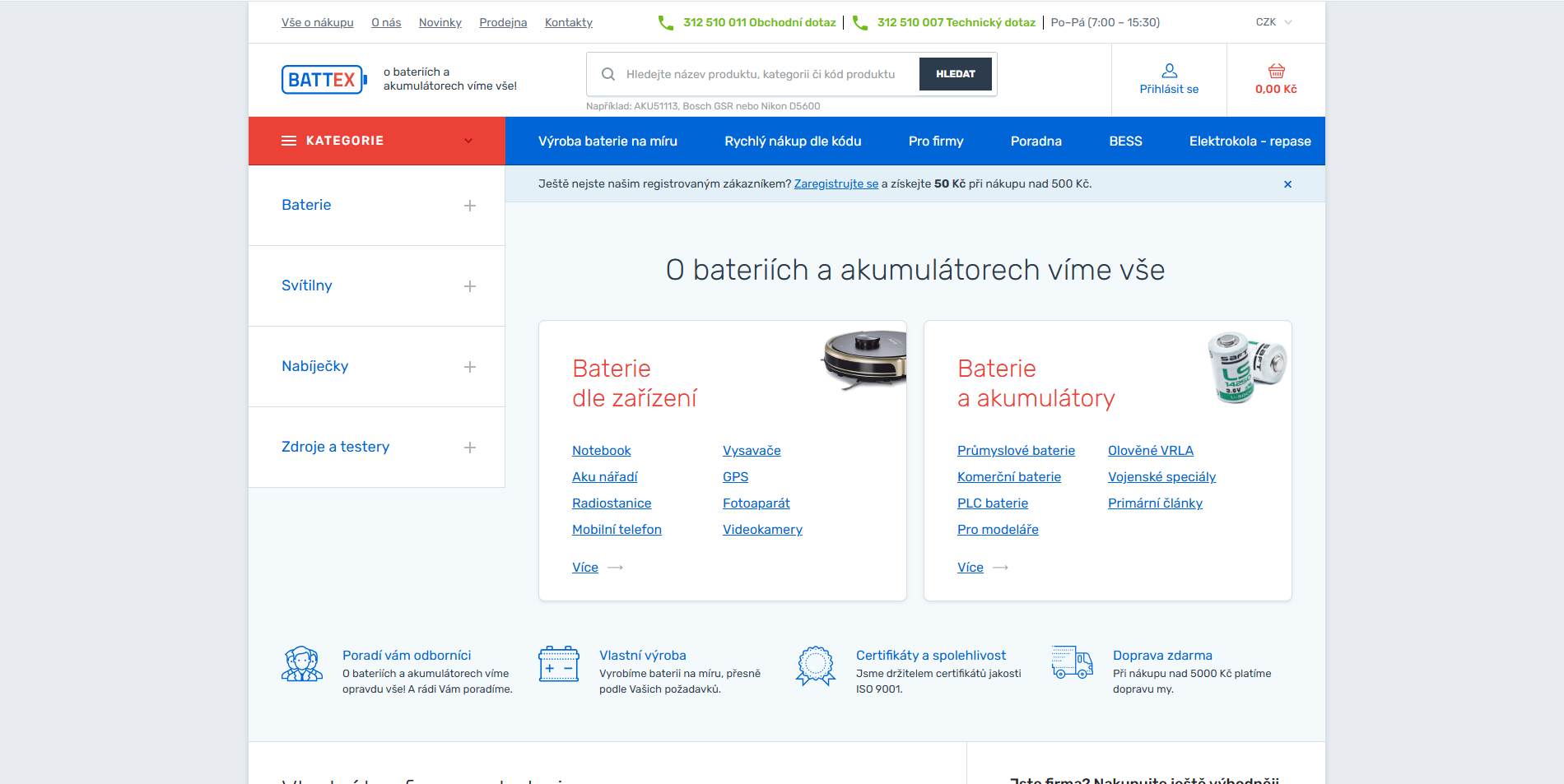Image resolution: width=1564 pixels, height=784 pixels.
Task: Expand the Baterie category with the plus
Action: (x=470, y=206)
